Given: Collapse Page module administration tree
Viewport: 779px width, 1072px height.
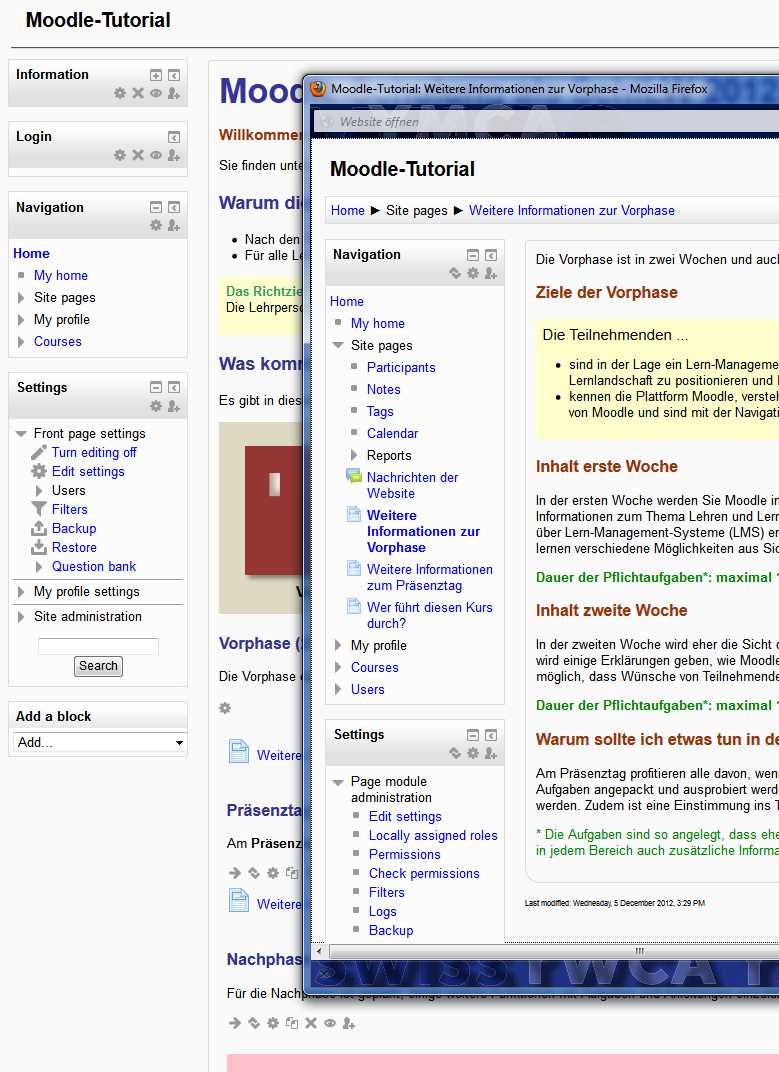Looking at the screenshot, I should click(x=338, y=781).
